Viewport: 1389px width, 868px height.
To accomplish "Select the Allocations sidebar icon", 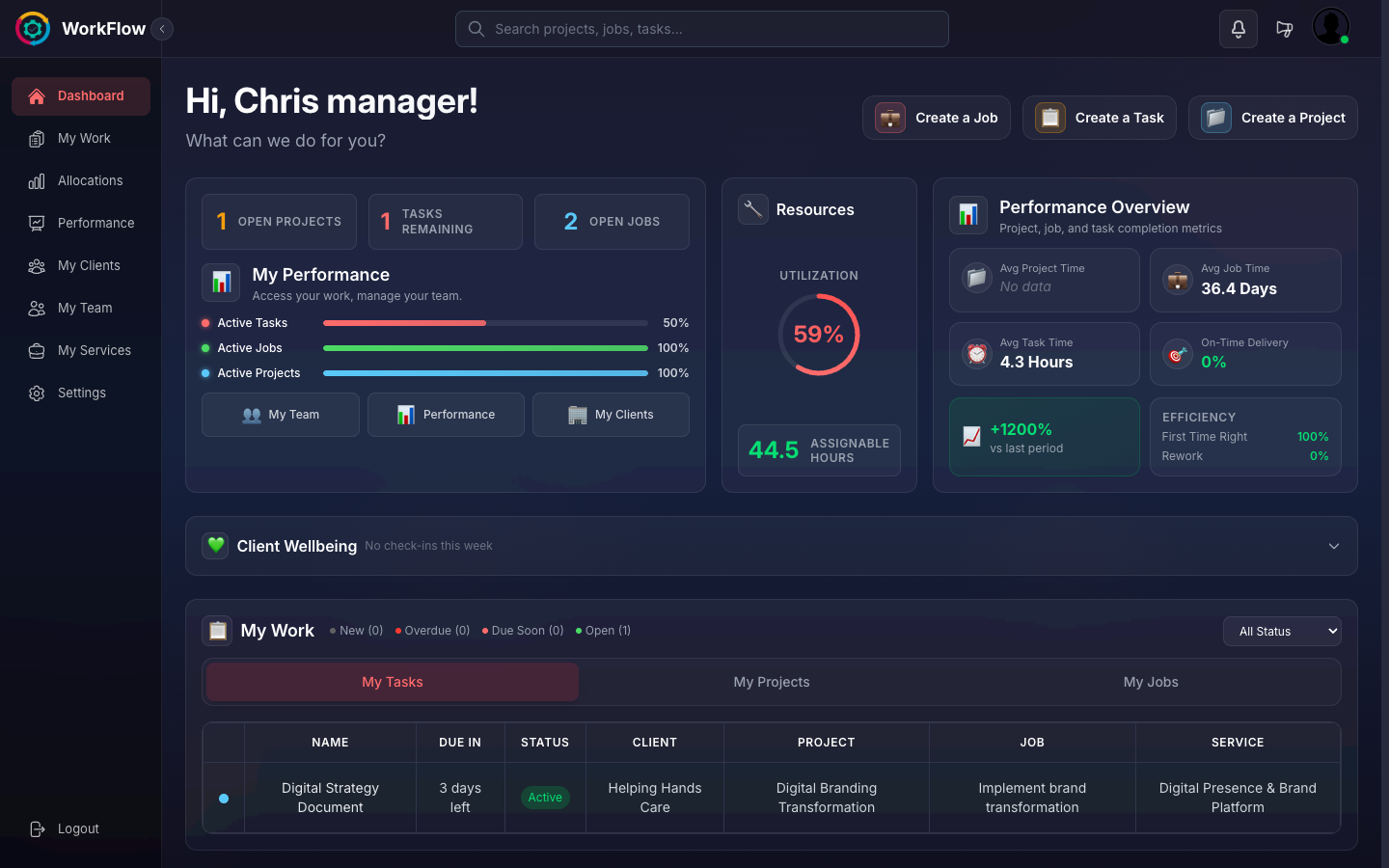I will pyautogui.click(x=37, y=180).
